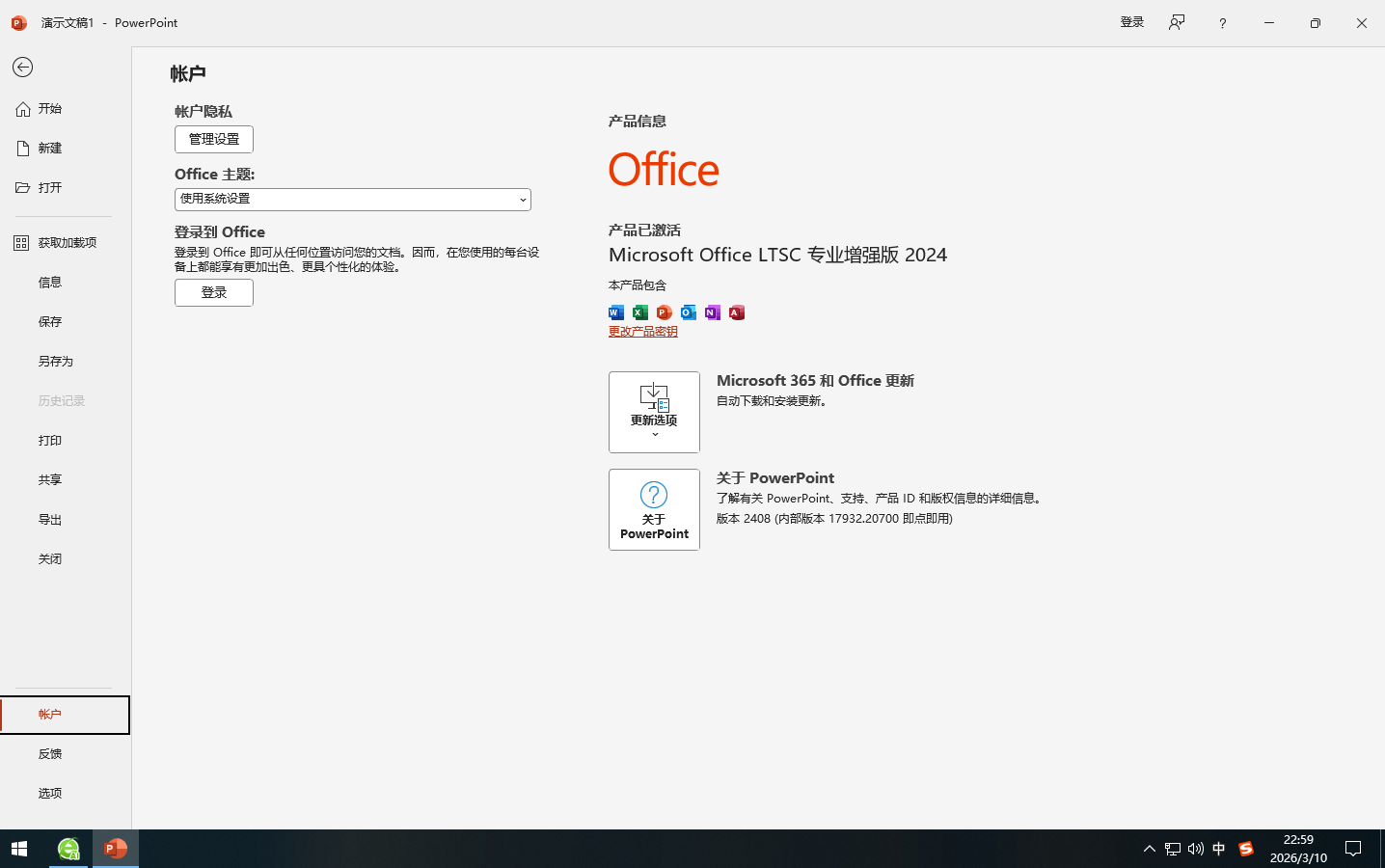Choose 另存为 in the sidebar
The height and width of the screenshot is (868, 1385).
point(66,362)
